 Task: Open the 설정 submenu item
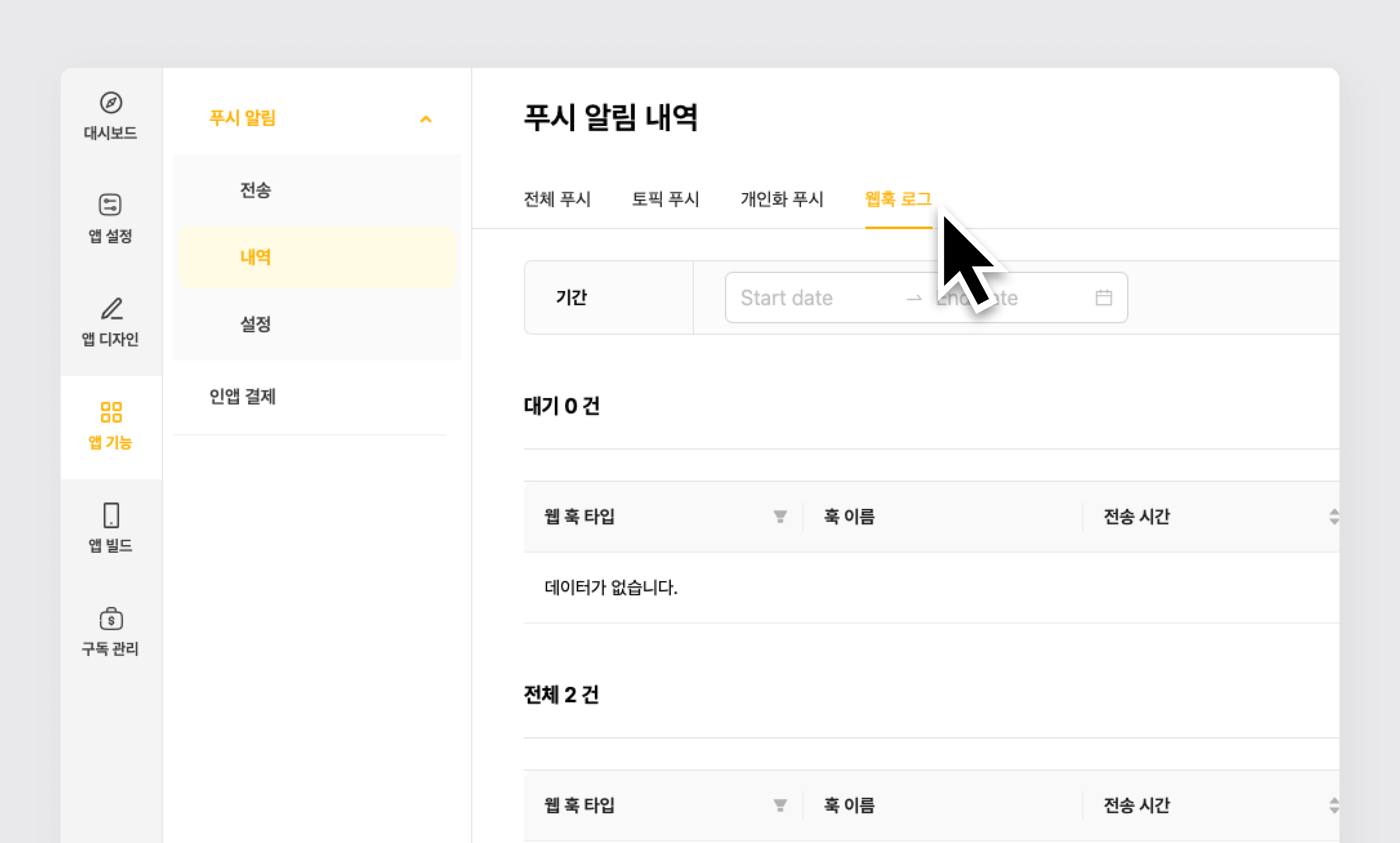click(256, 324)
